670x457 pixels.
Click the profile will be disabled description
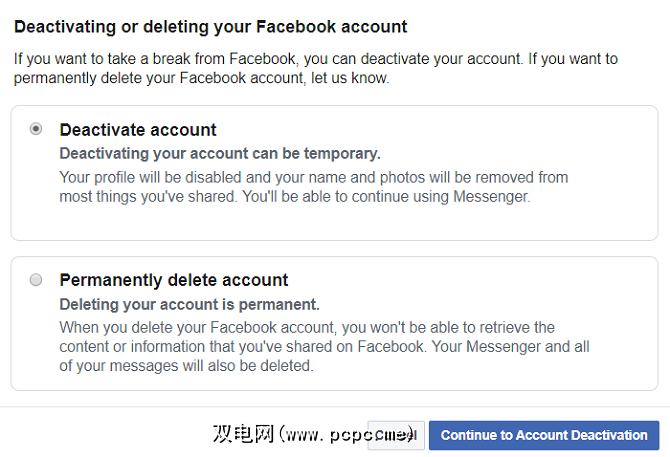tap(314, 177)
